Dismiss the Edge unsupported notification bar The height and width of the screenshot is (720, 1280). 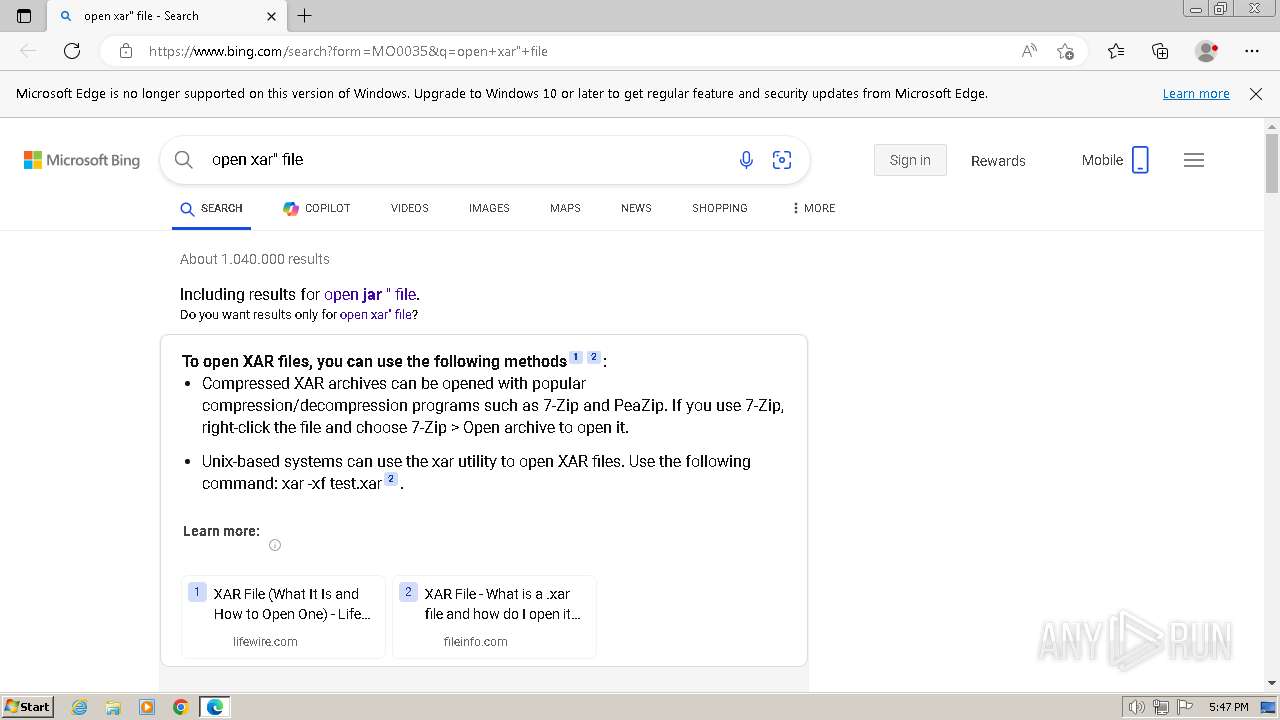point(1256,93)
